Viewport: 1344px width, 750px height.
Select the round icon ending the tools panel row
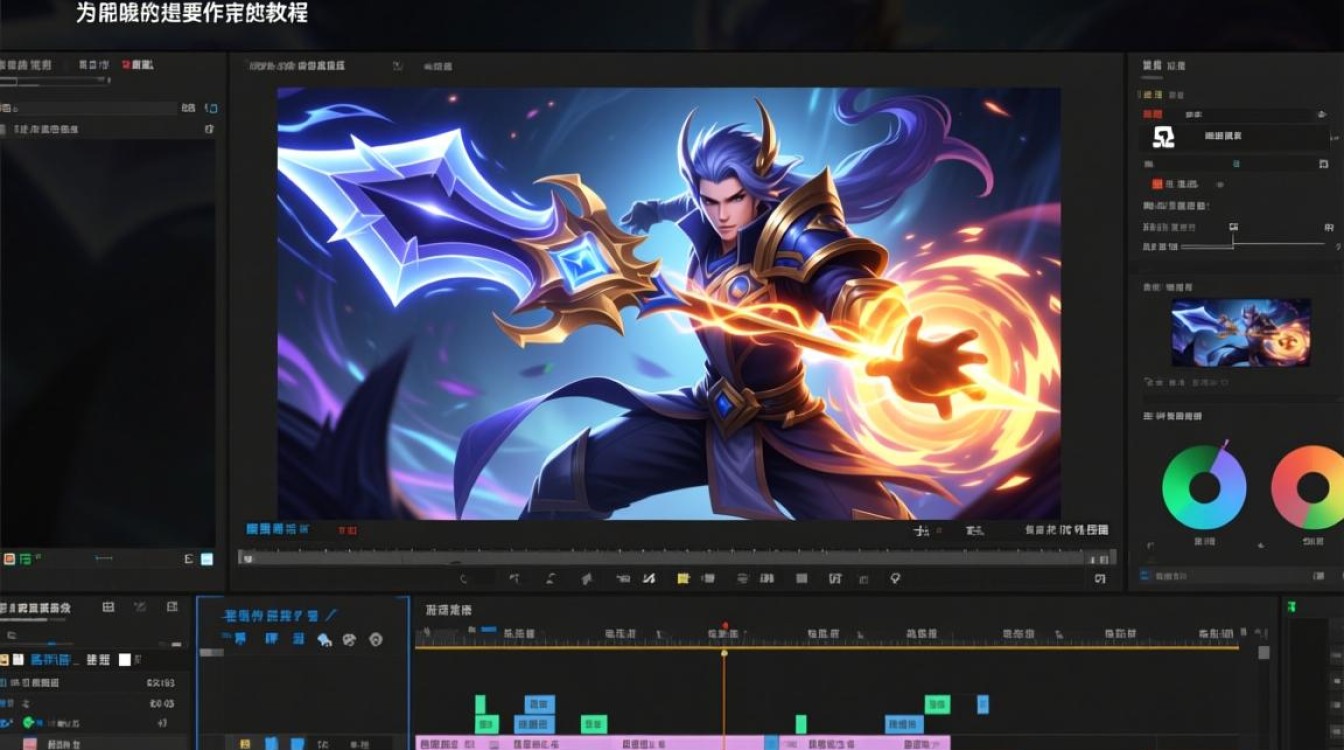click(376, 640)
